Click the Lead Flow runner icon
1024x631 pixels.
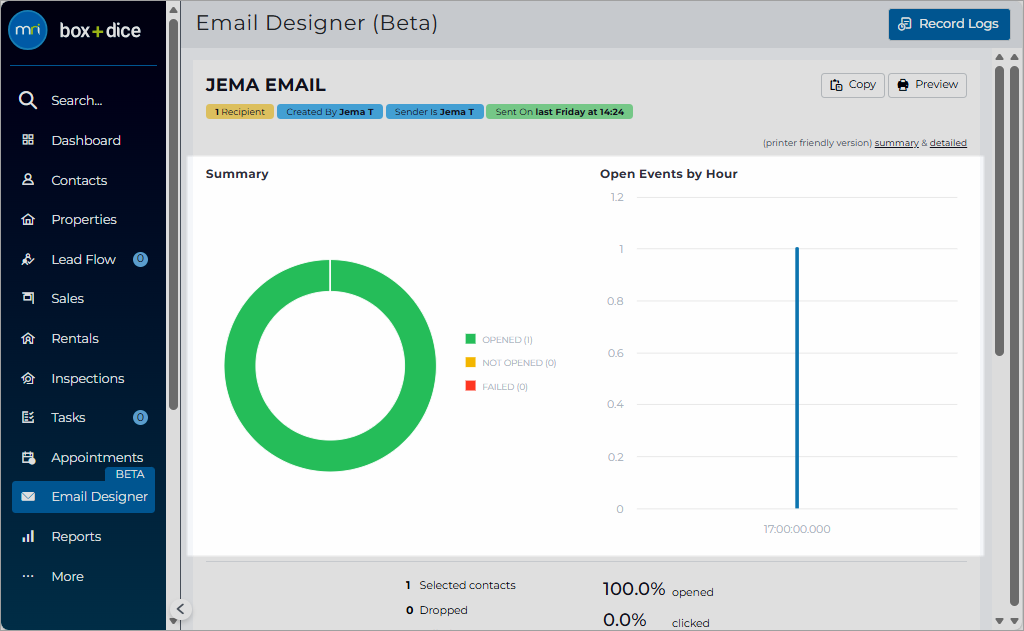pos(28,259)
